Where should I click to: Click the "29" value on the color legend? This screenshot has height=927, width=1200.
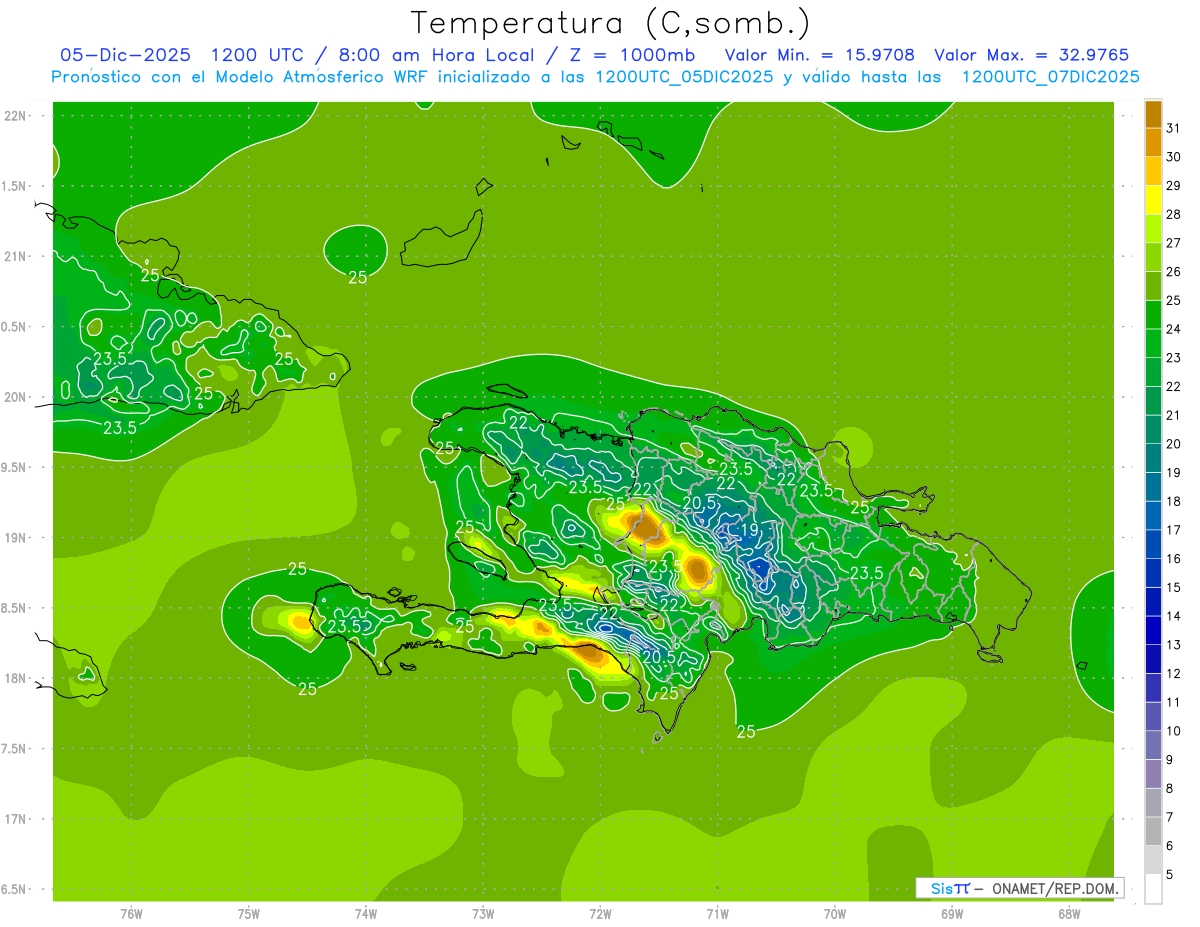(x=1173, y=185)
